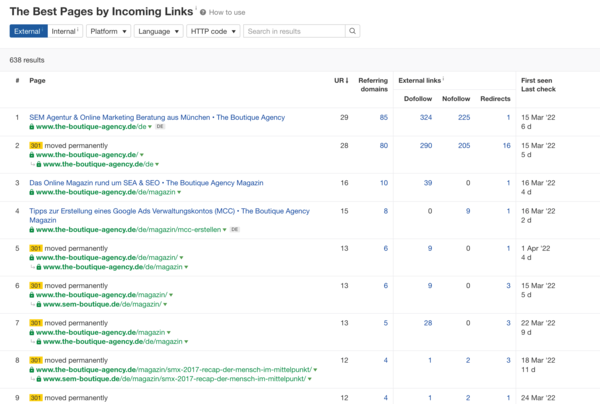This screenshot has height=404, width=600.
Task: Open the sem-boutique.de smx-2017-recap redirect target
Action: coord(174,379)
